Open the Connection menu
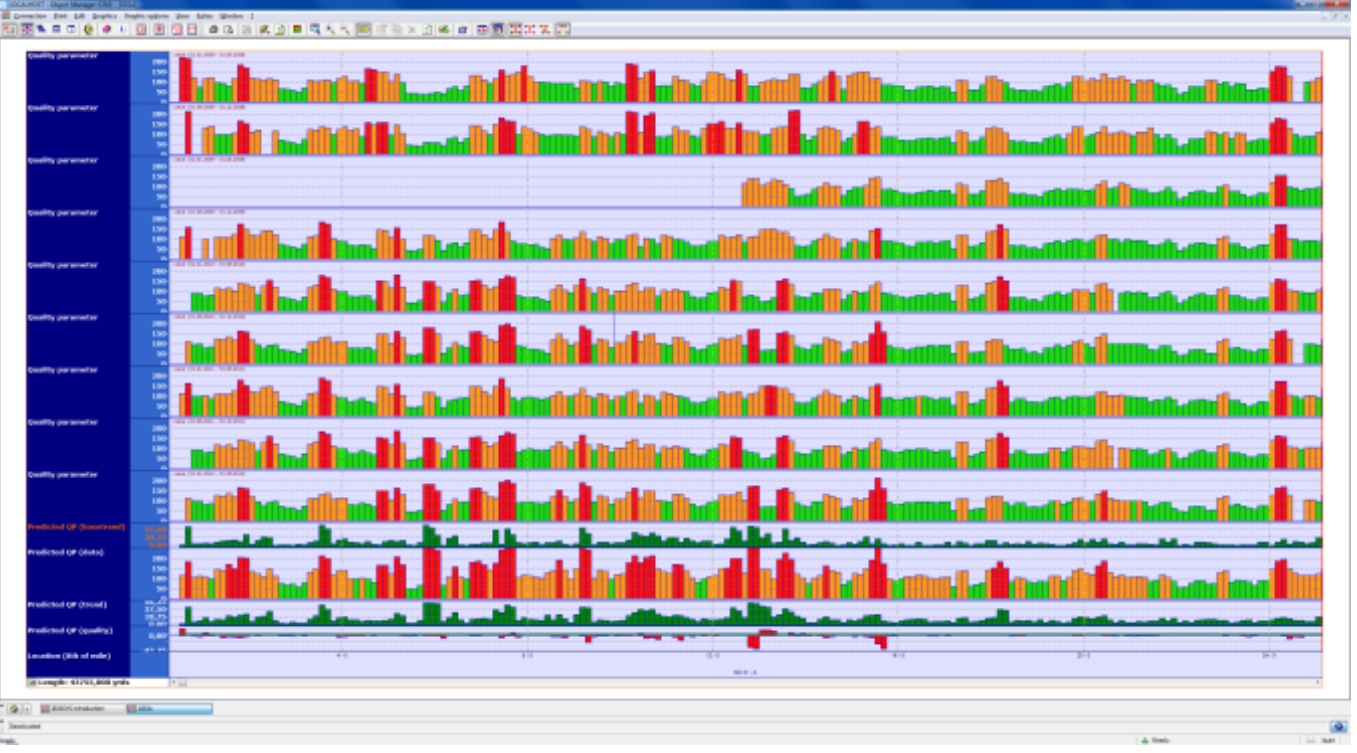The image size is (1357, 753). pyautogui.click(x=30, y=16)
